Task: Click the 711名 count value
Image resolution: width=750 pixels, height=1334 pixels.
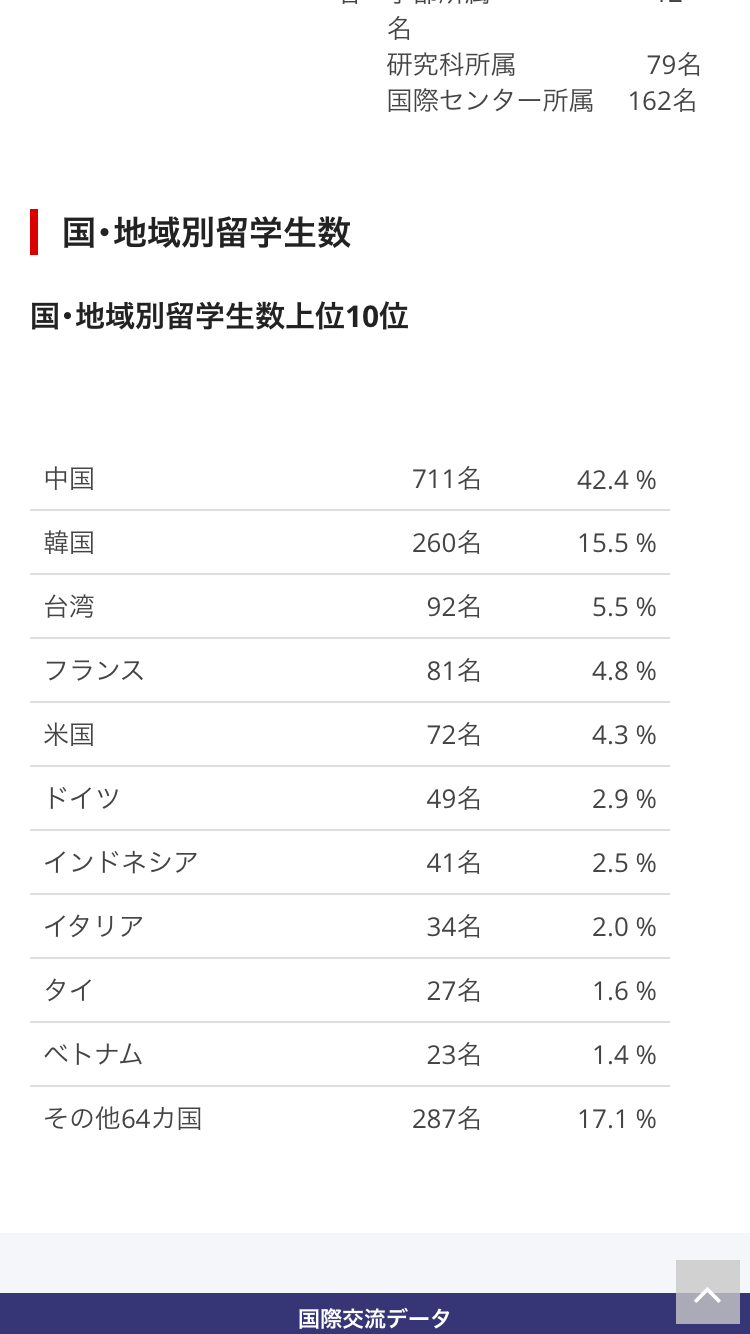Action: [447, 479]
